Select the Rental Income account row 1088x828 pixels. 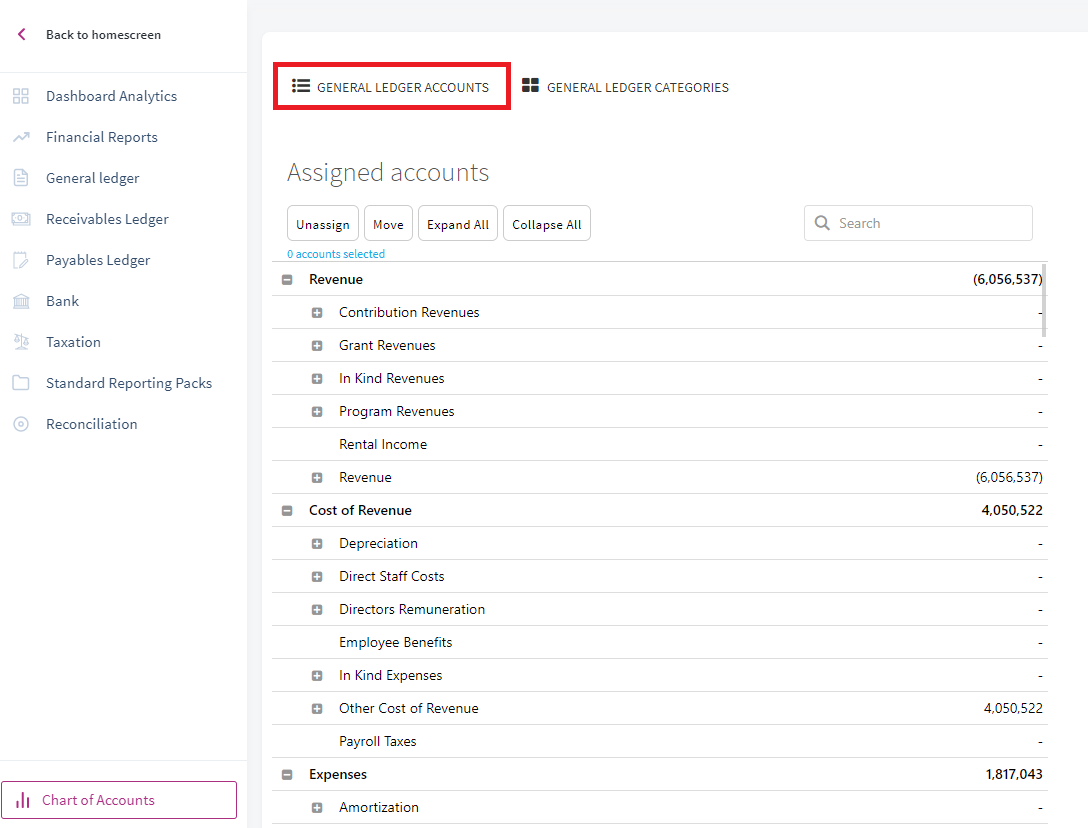point(660,444)
